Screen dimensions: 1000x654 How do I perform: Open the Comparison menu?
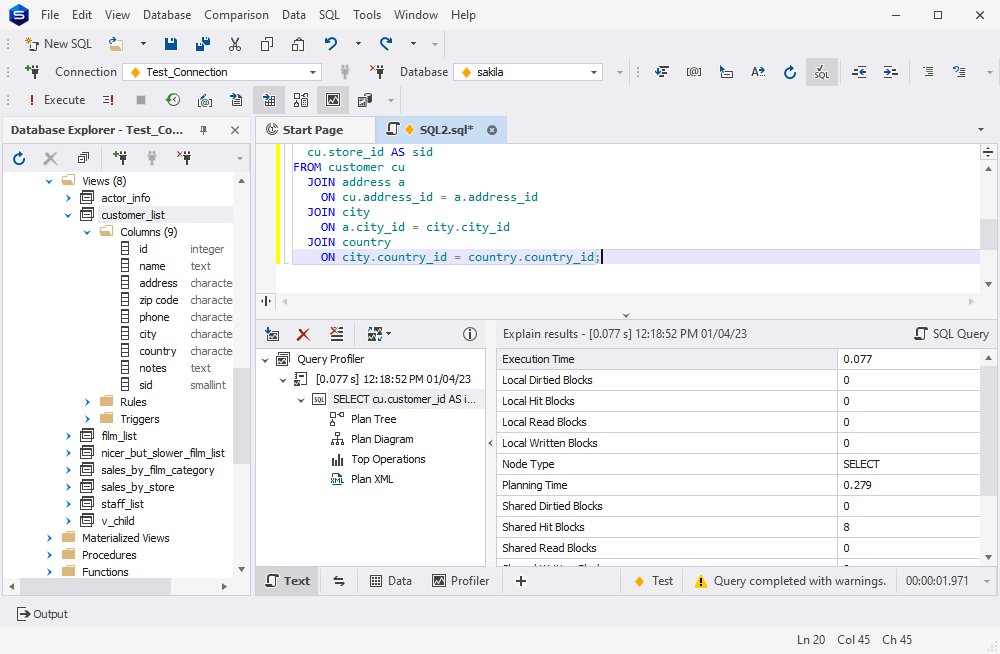[x=236, y=14]
